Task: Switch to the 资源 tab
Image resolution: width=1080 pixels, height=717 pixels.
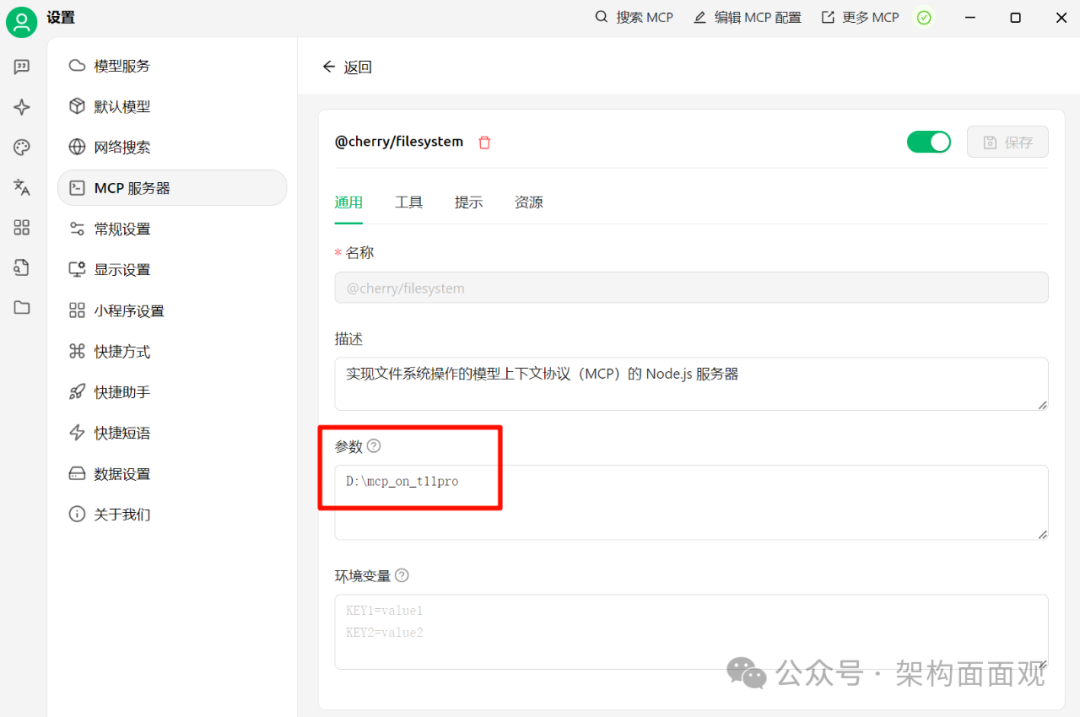Action: [529, 202]
